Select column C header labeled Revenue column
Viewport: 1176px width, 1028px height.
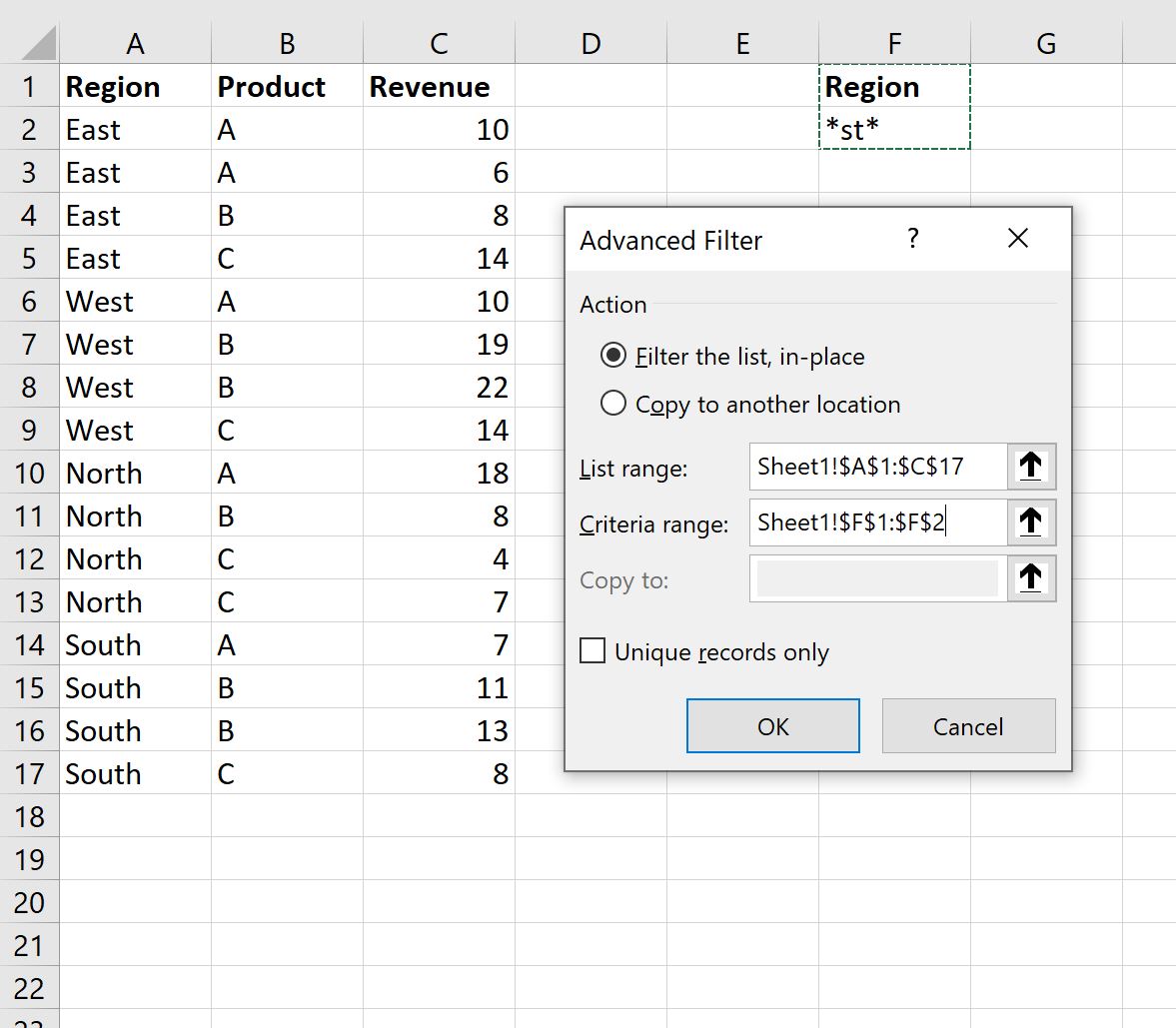tap(438, 42)
